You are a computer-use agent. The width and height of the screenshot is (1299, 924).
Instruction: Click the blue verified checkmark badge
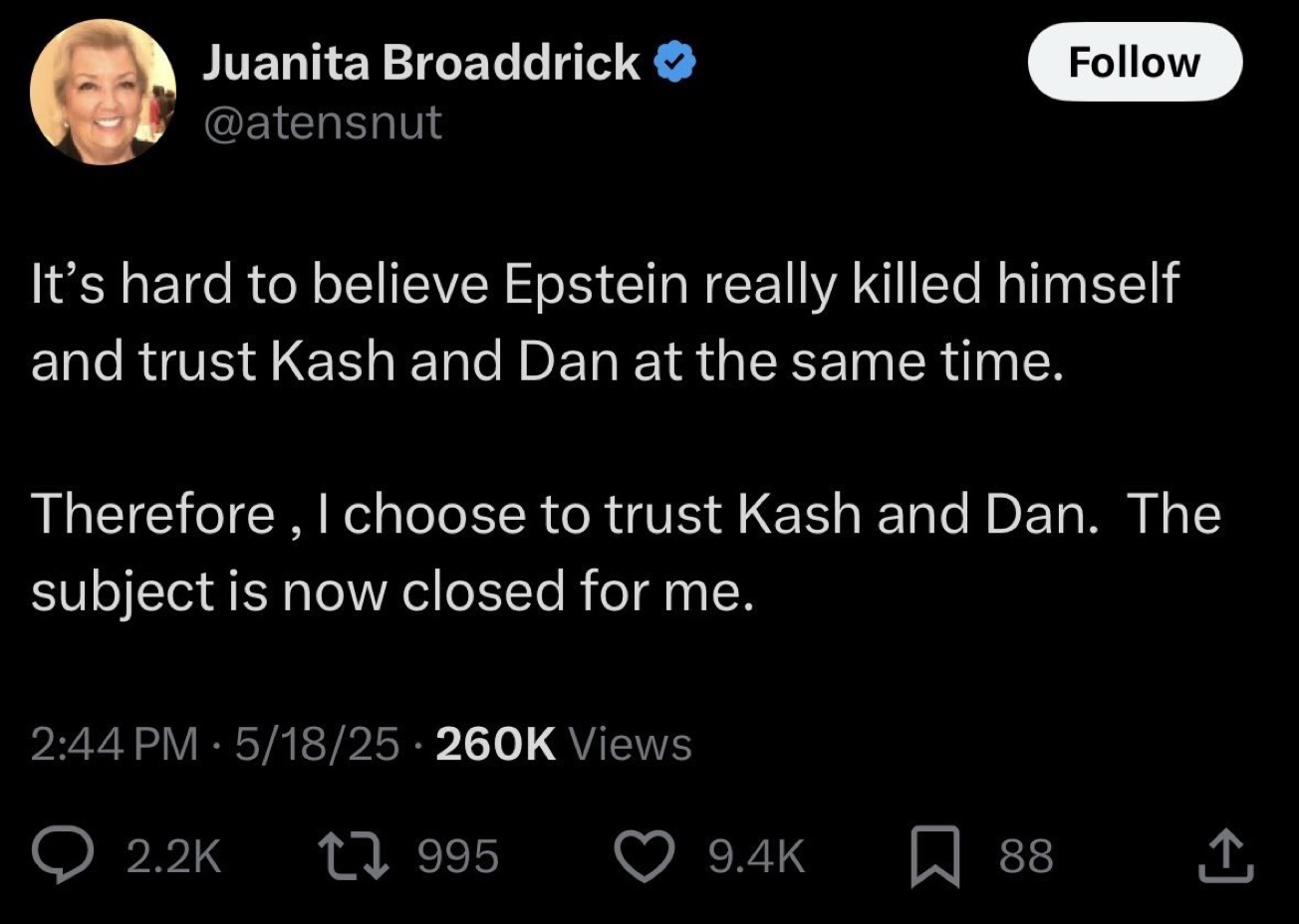tap(674, 64)
